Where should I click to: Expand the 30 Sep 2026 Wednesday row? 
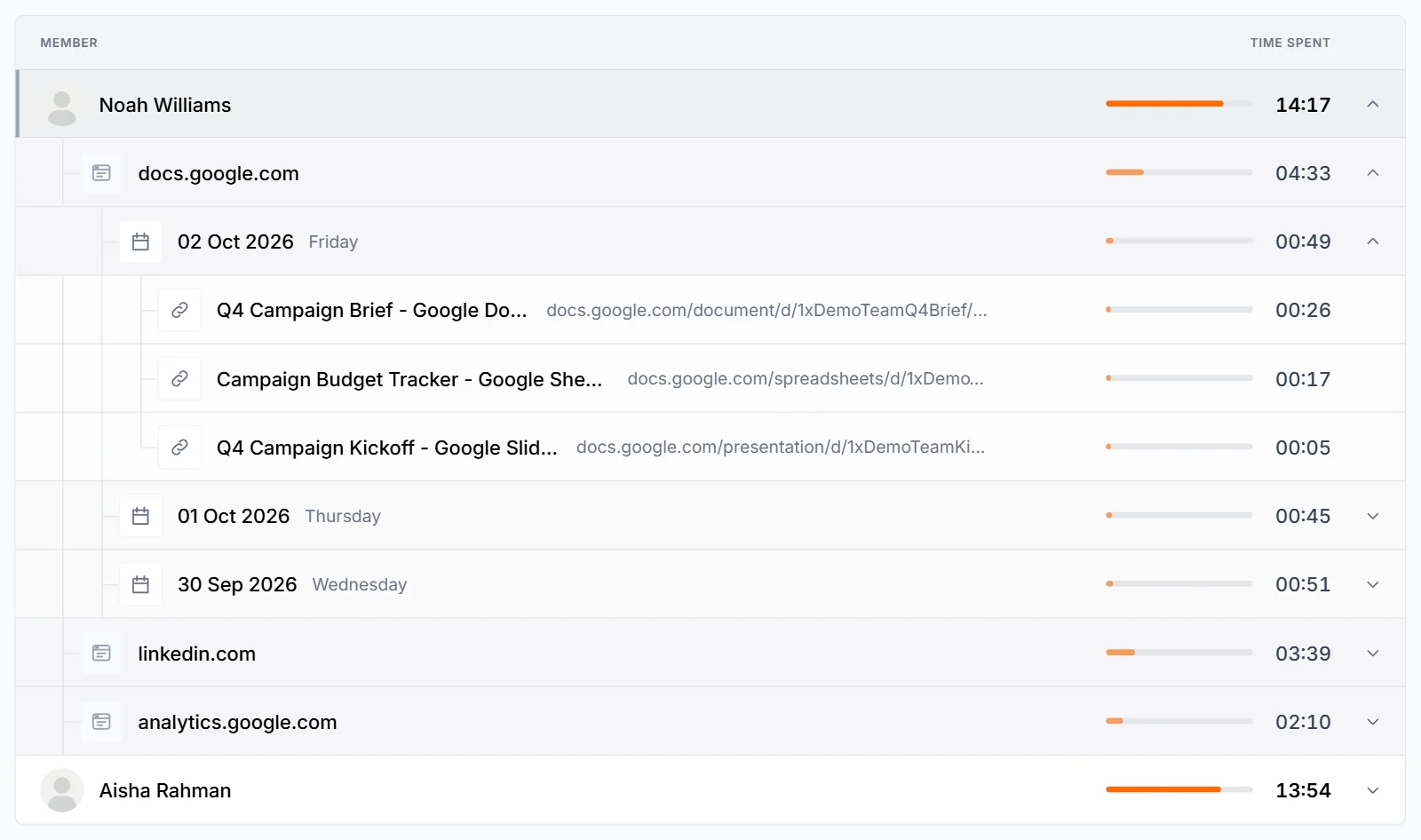coord(1373,584)
